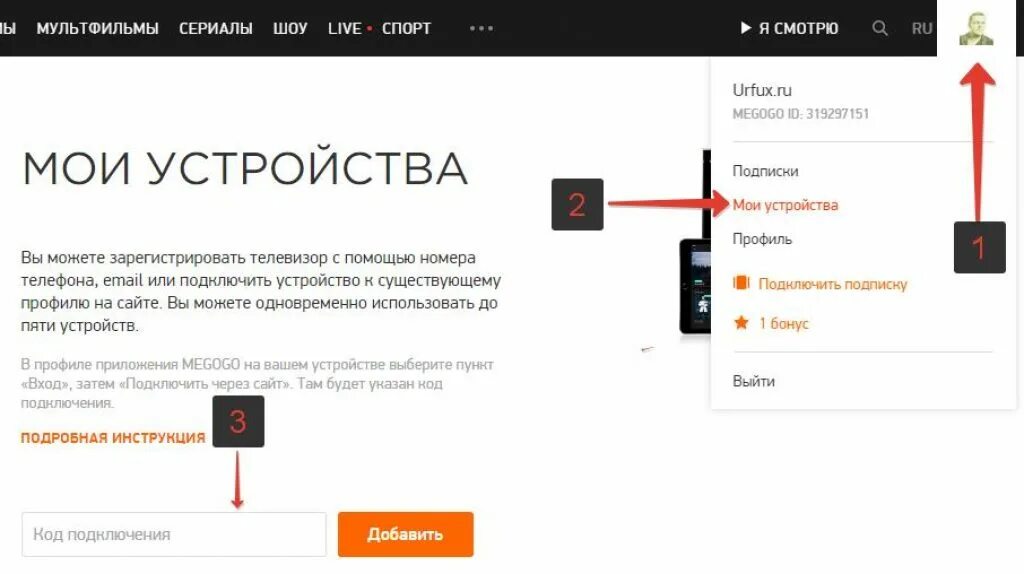This screenshot has width=1024, height=574.
Task: Click the search magnifier icon
Action: pos(880,28)
